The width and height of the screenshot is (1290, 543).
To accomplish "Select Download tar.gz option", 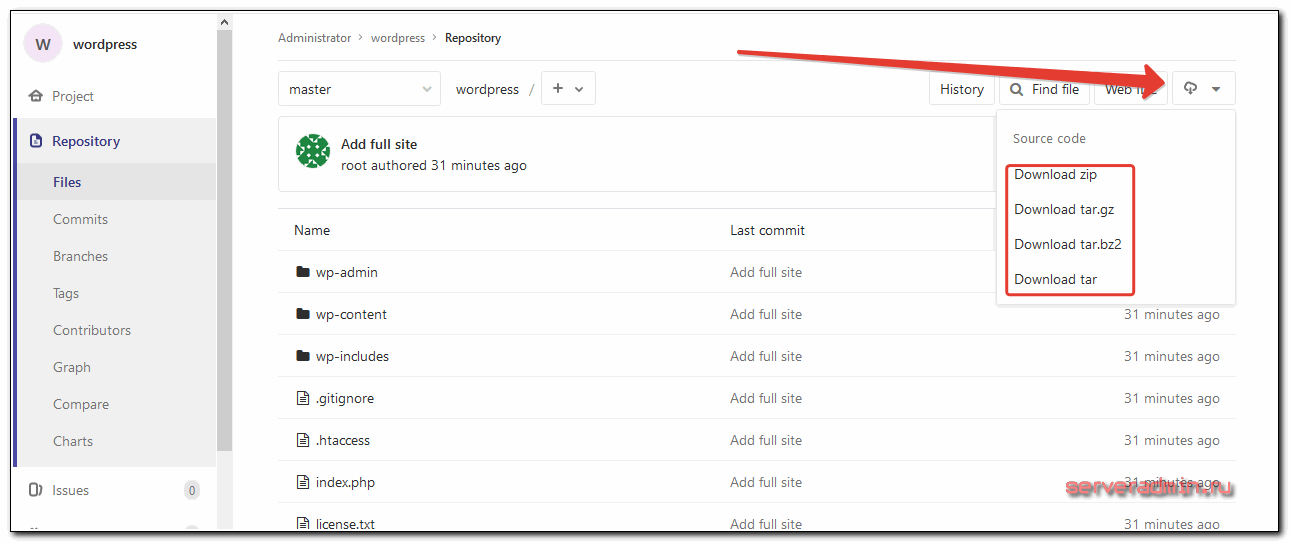I will pos(1064,209).
